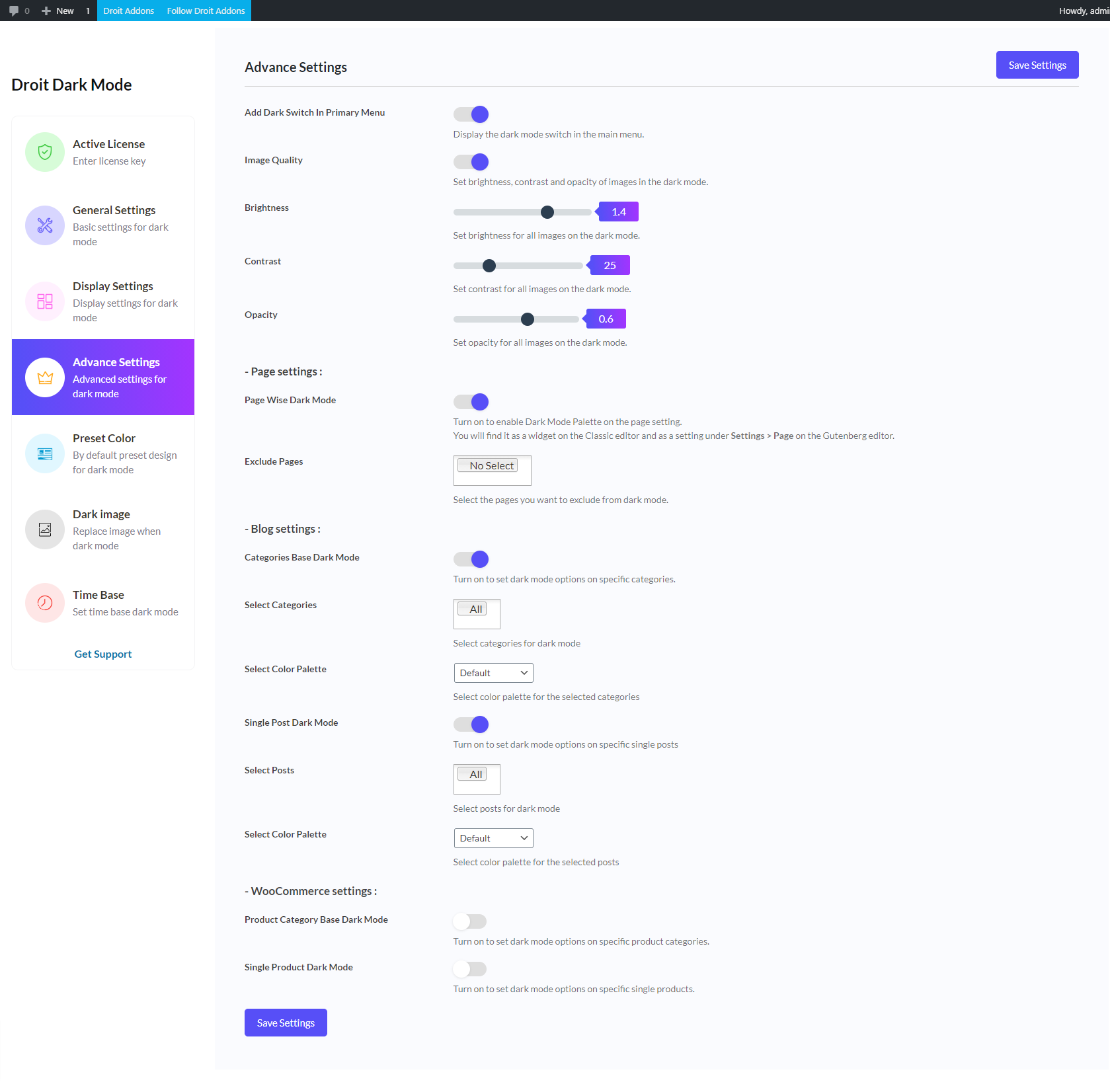Open Time Base menu item
1110x1092 pixels.
tap(103, 603)
